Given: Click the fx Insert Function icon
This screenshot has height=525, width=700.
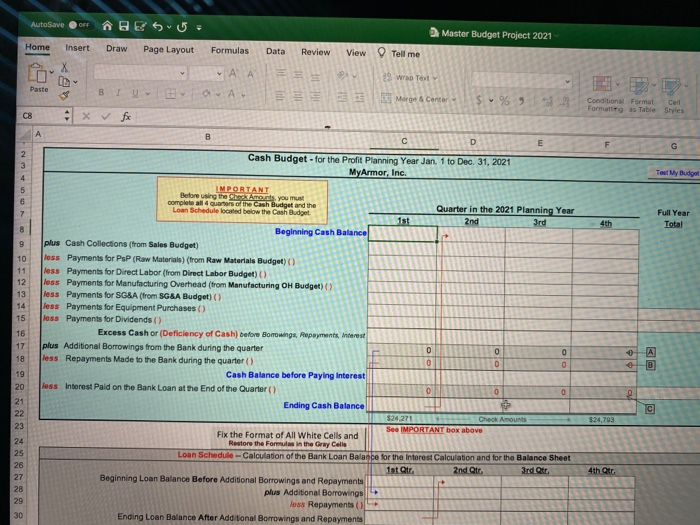Looking at the screenshot, I should (x=126, y=117).
